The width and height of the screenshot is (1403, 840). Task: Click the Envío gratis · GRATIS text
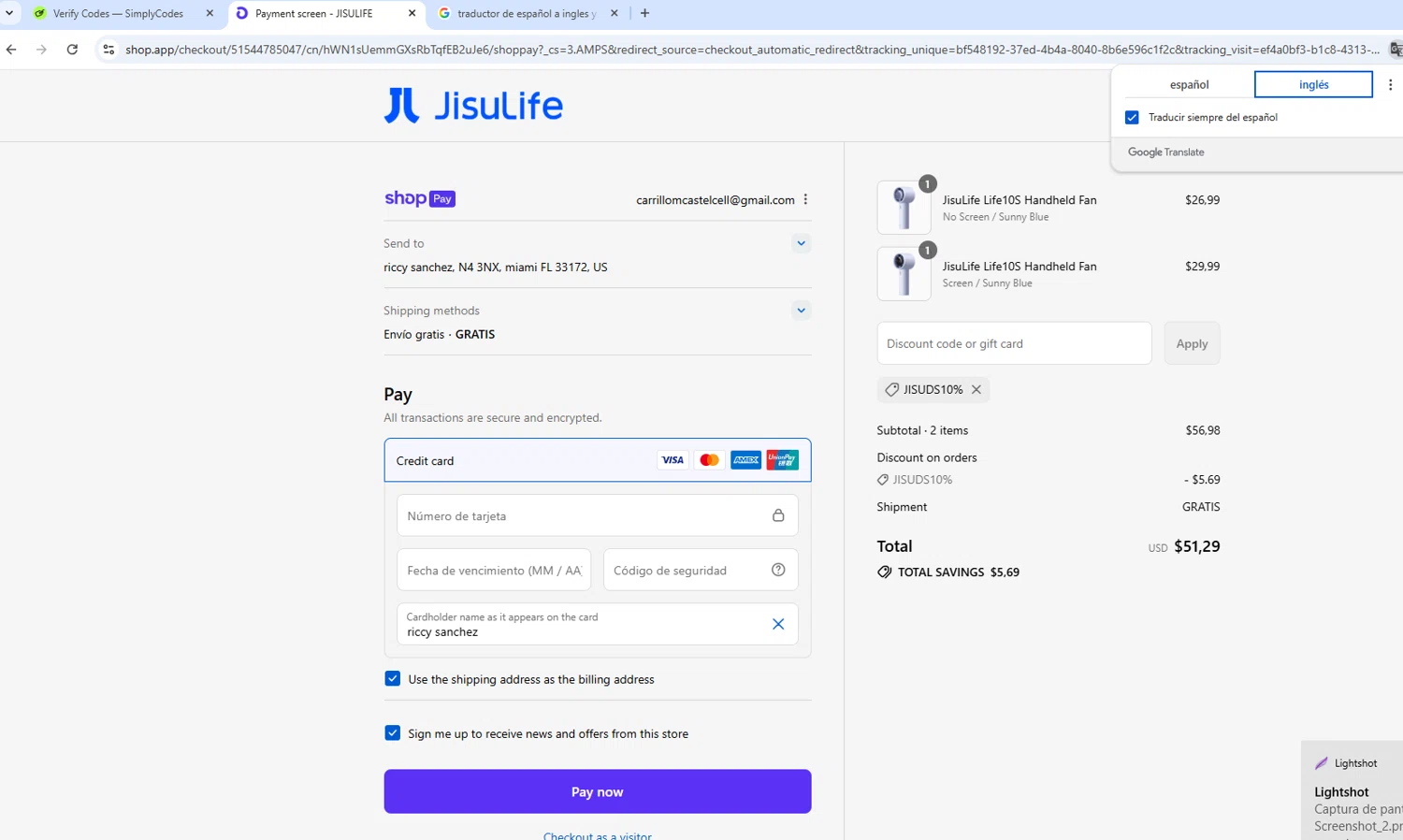(440, 334)
